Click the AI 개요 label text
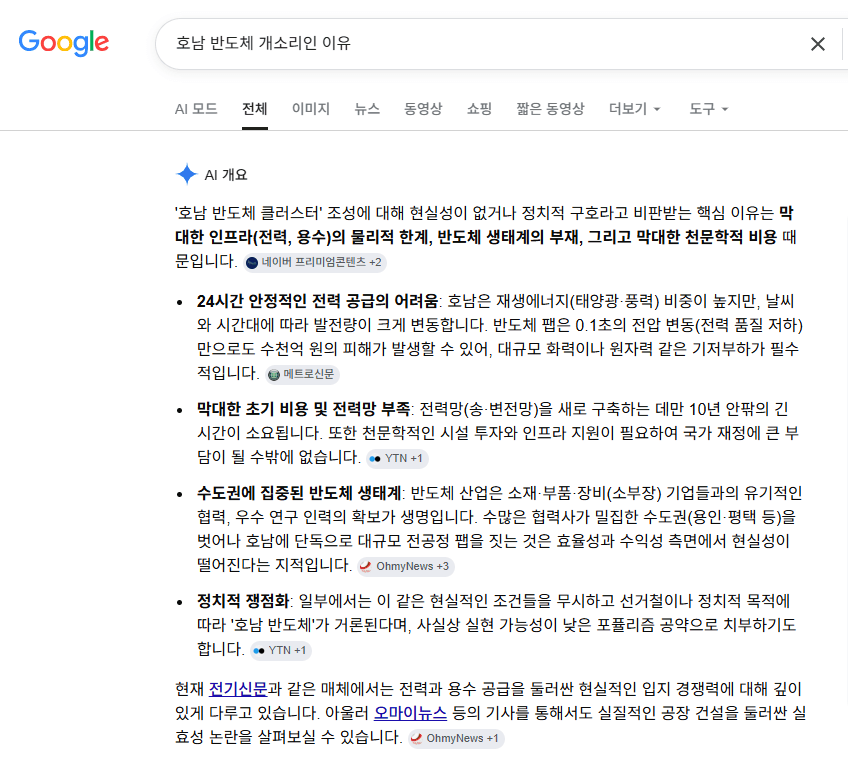The width and height of the screenshot is (848, 766). click(226, 175)
